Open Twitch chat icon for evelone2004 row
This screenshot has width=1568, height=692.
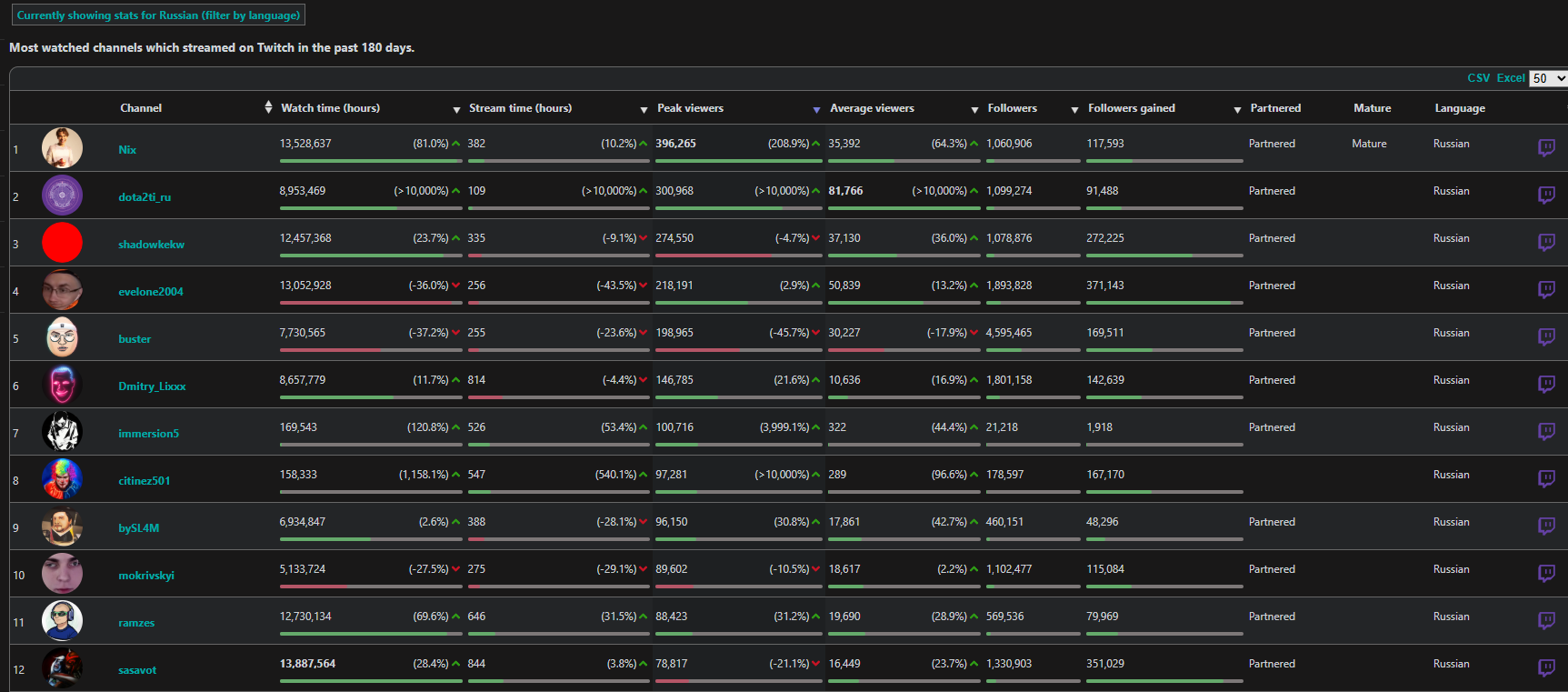[x=1546, y=289]
